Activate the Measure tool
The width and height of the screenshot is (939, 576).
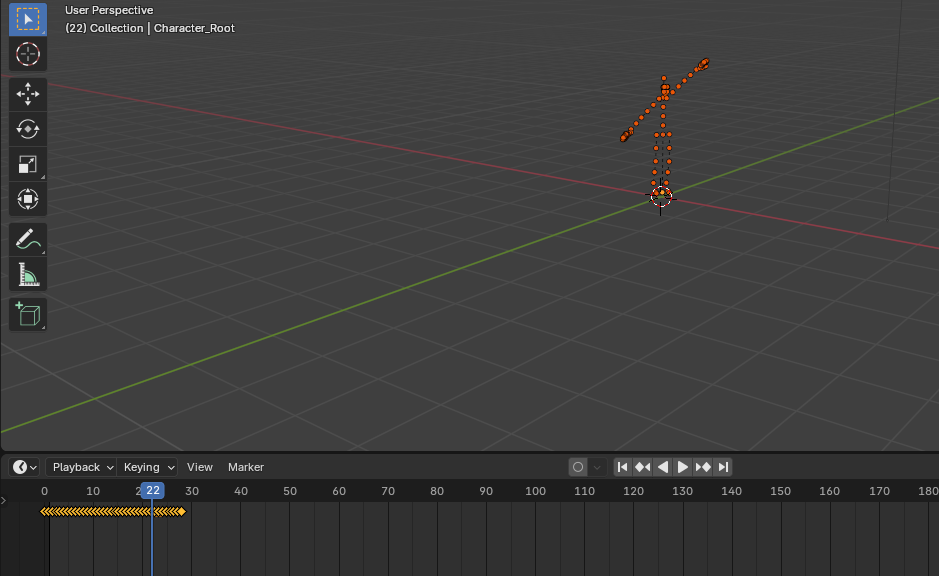27,273
